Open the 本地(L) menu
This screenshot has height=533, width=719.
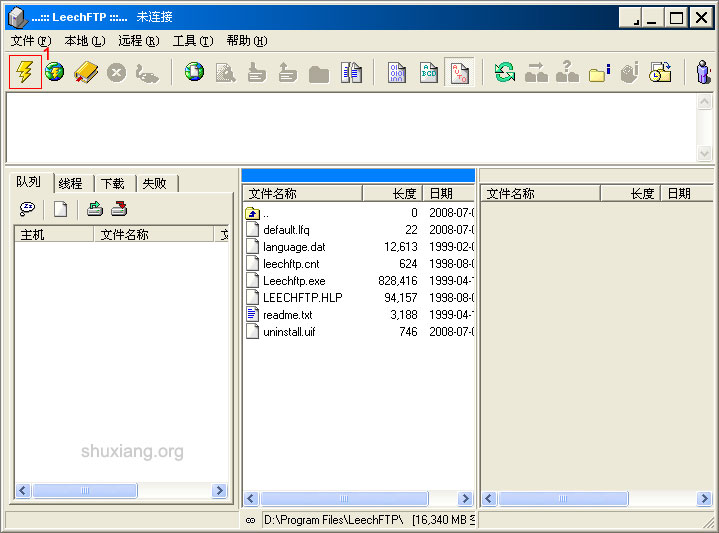tap(85, 41)
